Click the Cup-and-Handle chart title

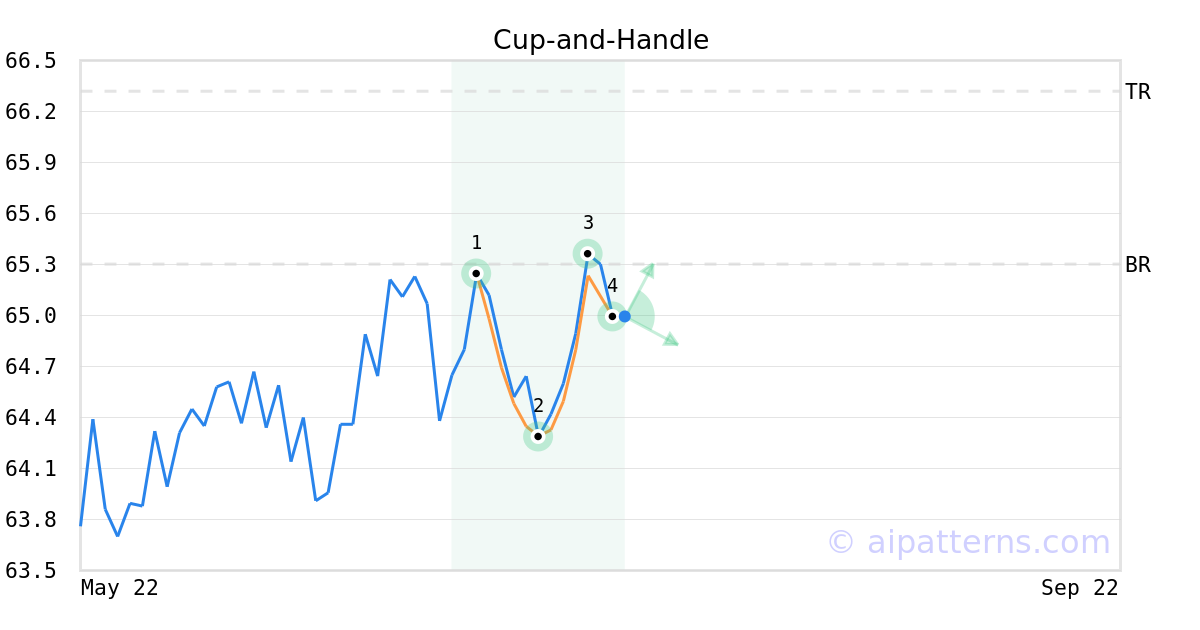(601, 40)
